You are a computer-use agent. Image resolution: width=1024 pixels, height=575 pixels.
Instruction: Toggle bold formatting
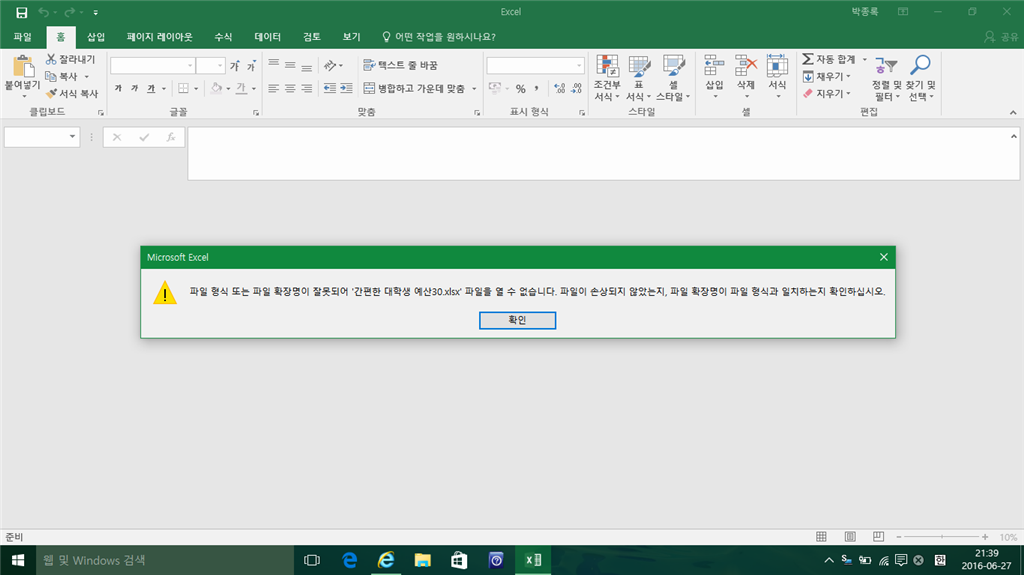click(118, 88)
